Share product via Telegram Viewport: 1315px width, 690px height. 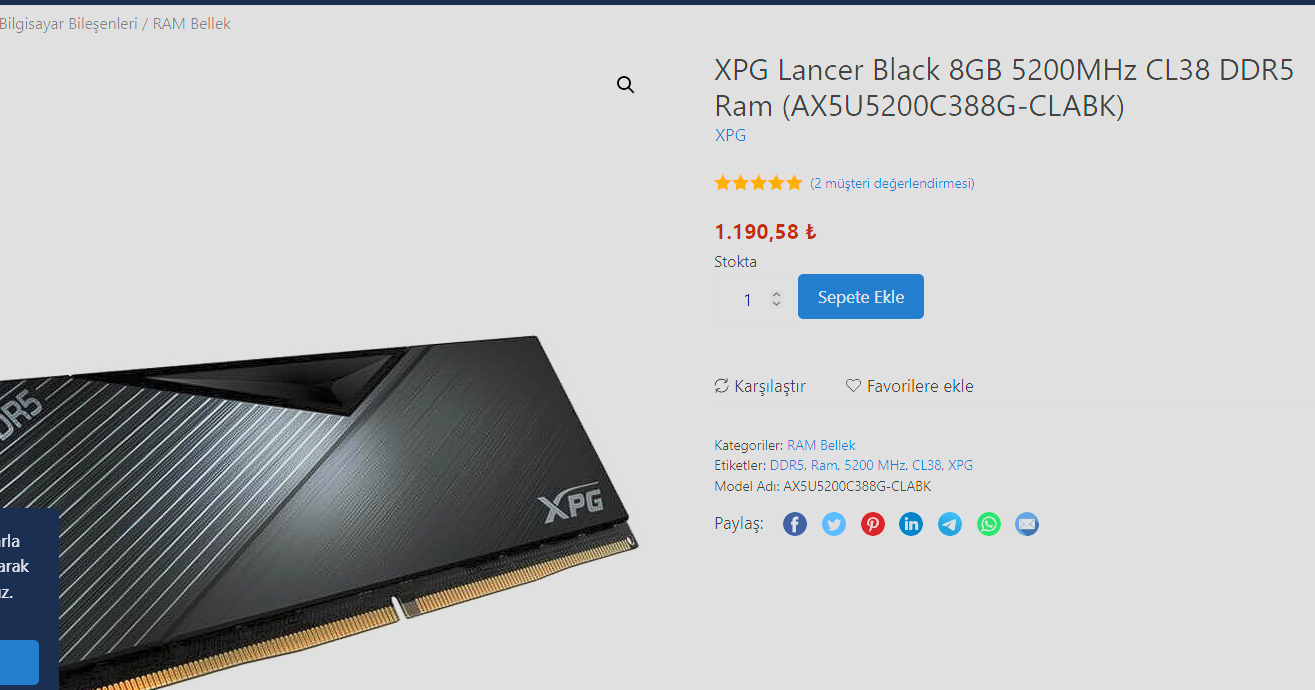[950, 524]
